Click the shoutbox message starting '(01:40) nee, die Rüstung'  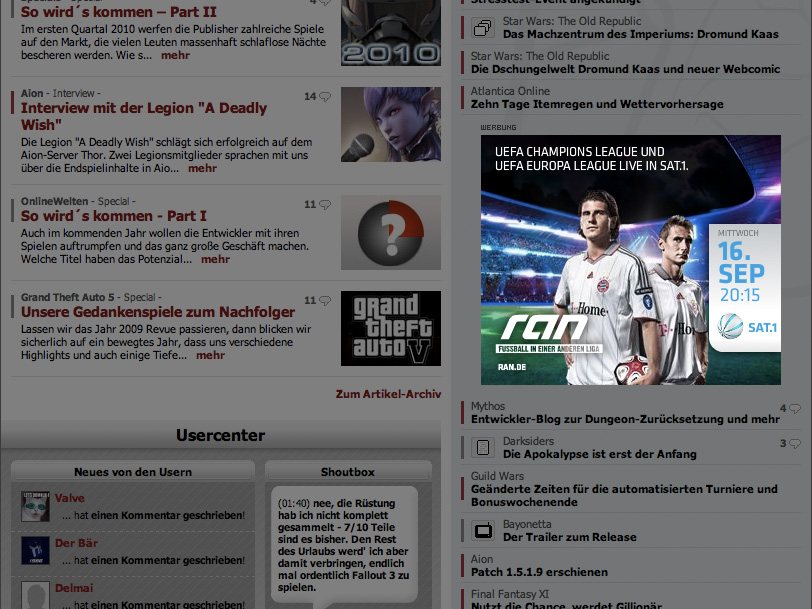click(x=344, y=545)
